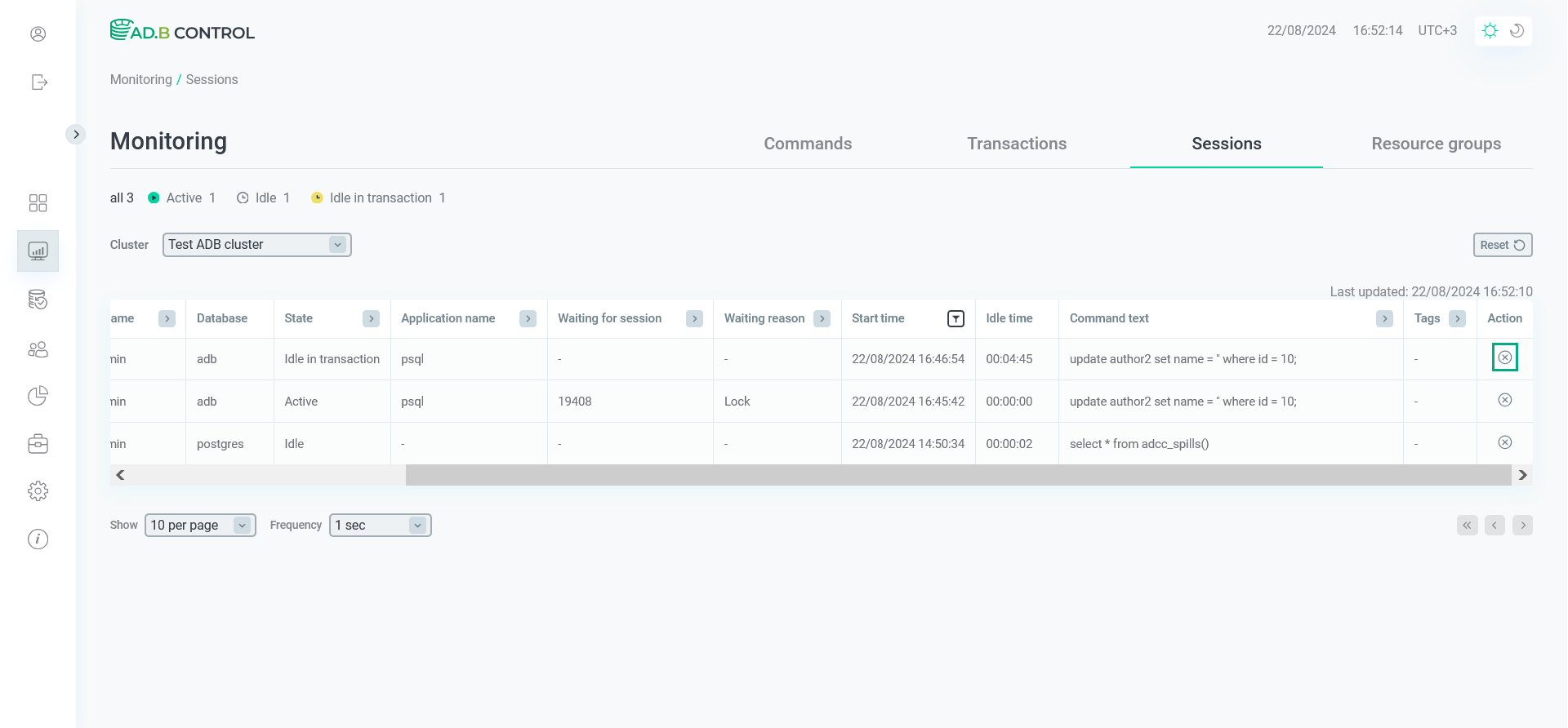Open the users group icon in sidebar
The width and height of the screenshot is (1568, 728).
point(38,349)
